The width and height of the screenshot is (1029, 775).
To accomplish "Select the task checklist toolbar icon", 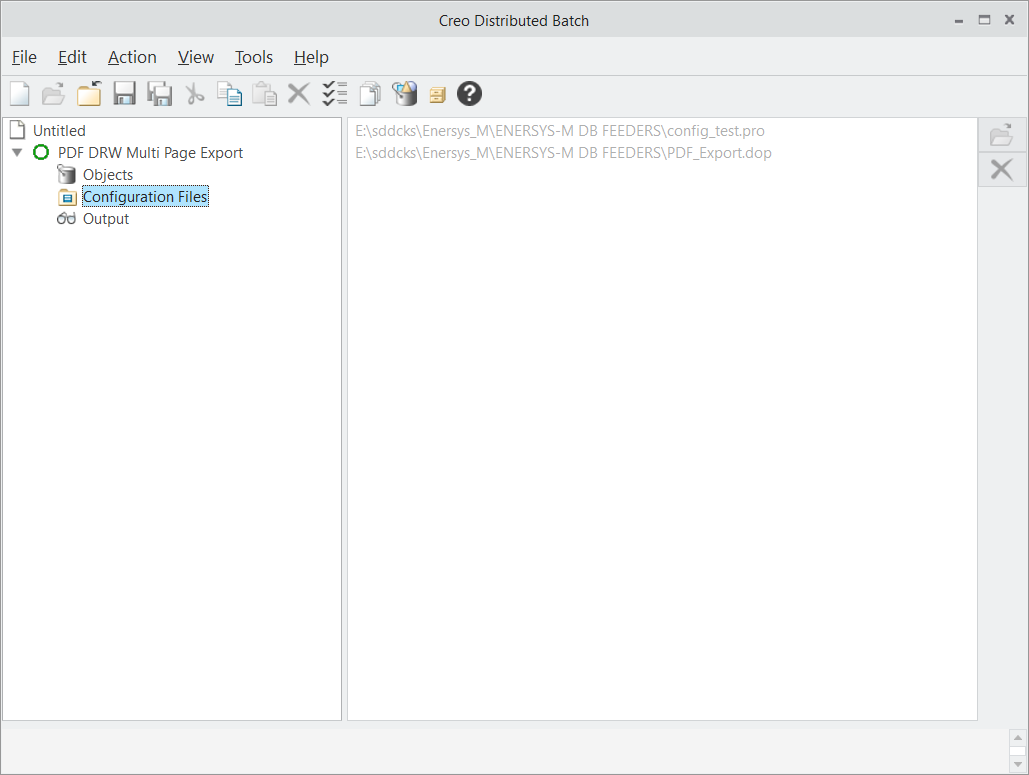I will click(x=334, y=93).
